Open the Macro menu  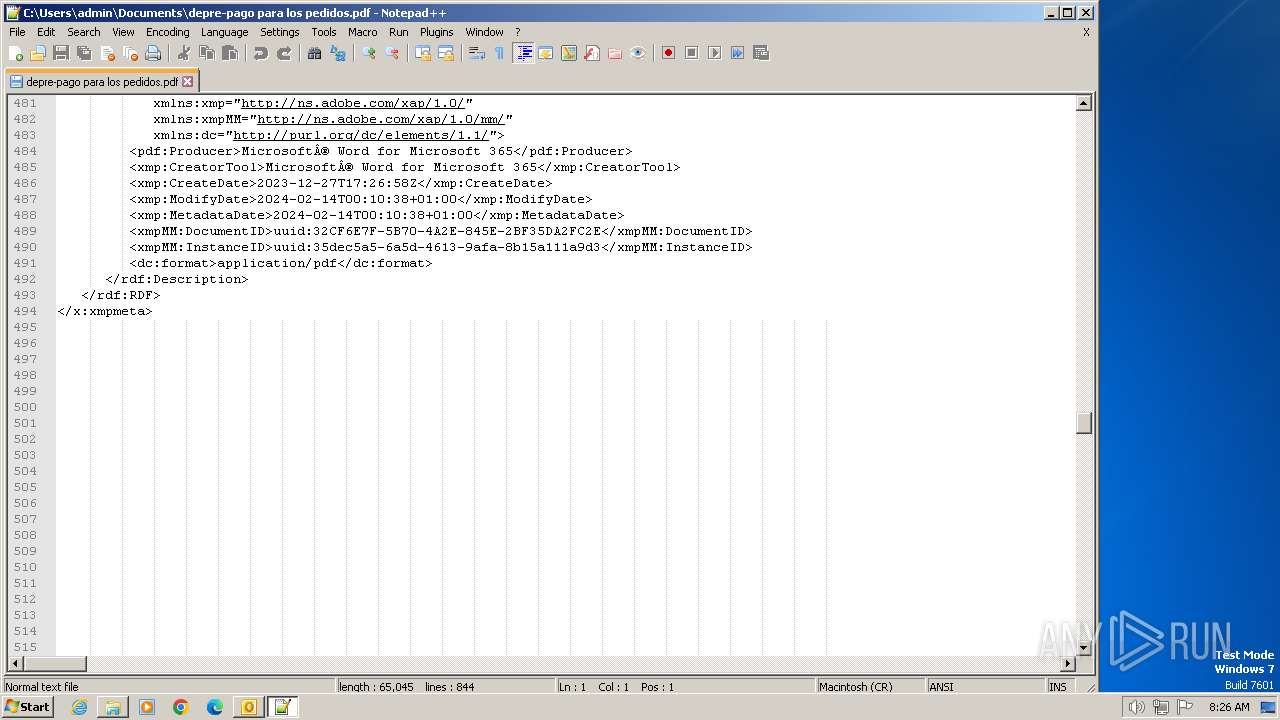363,32
